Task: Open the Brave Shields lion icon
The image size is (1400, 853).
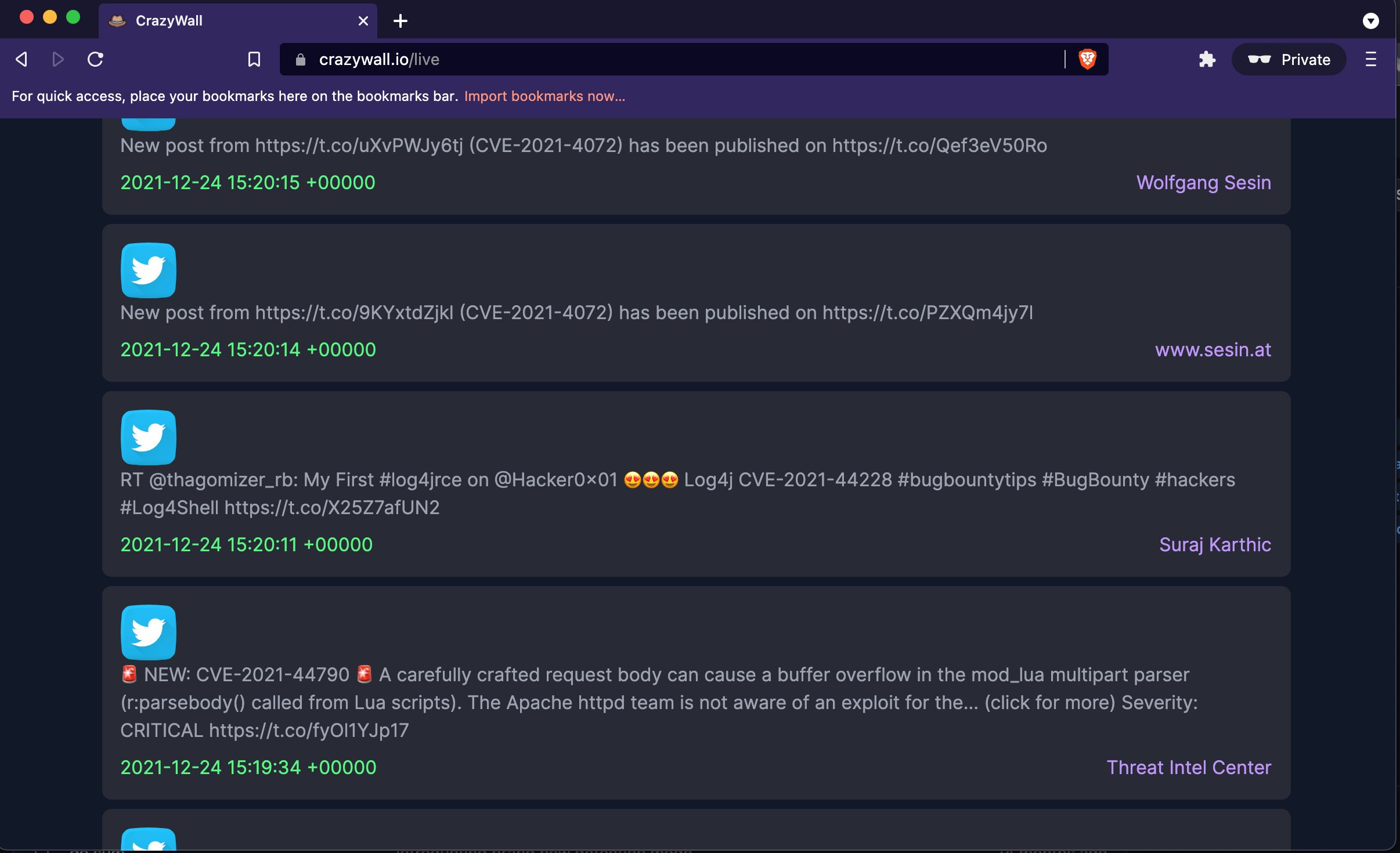Action: [x=1087, y=59]
